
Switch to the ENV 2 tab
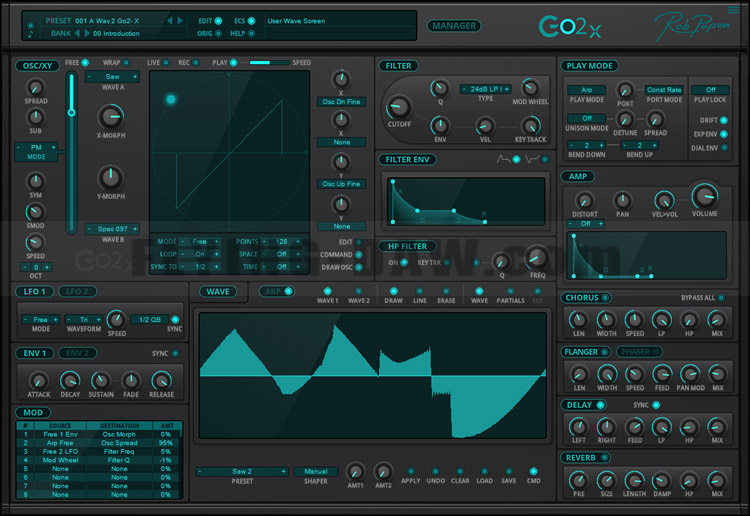(77, 353)
